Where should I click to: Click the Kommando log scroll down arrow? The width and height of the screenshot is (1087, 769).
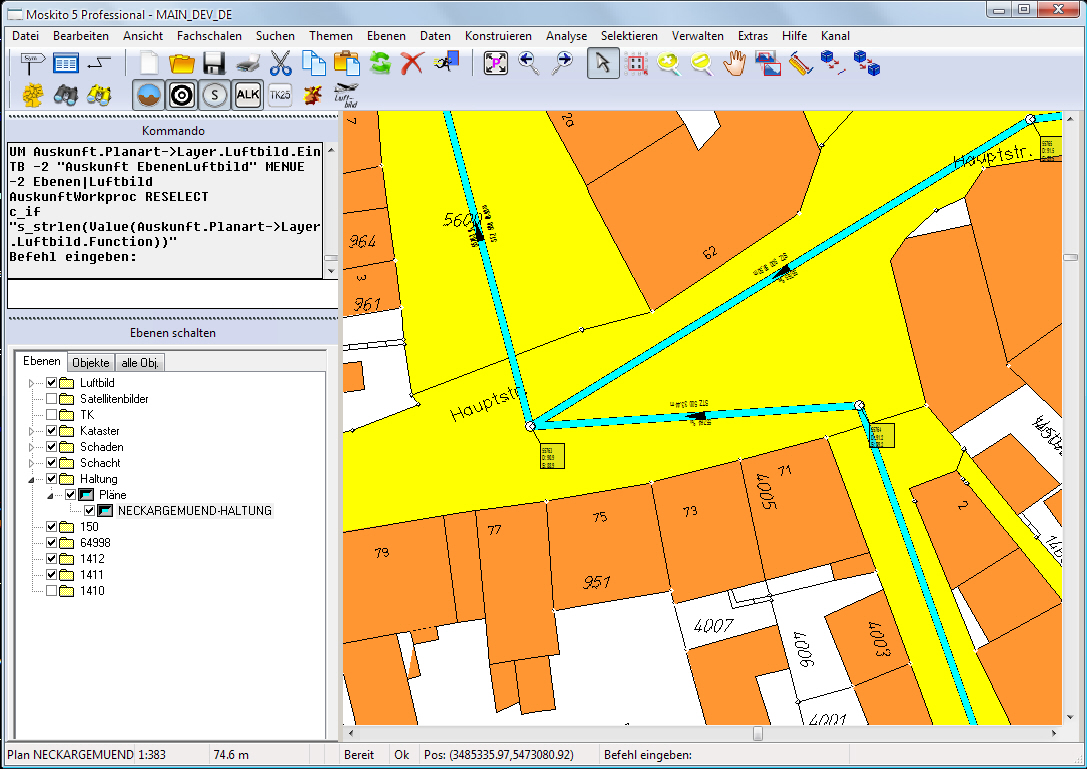pos(331,272)
